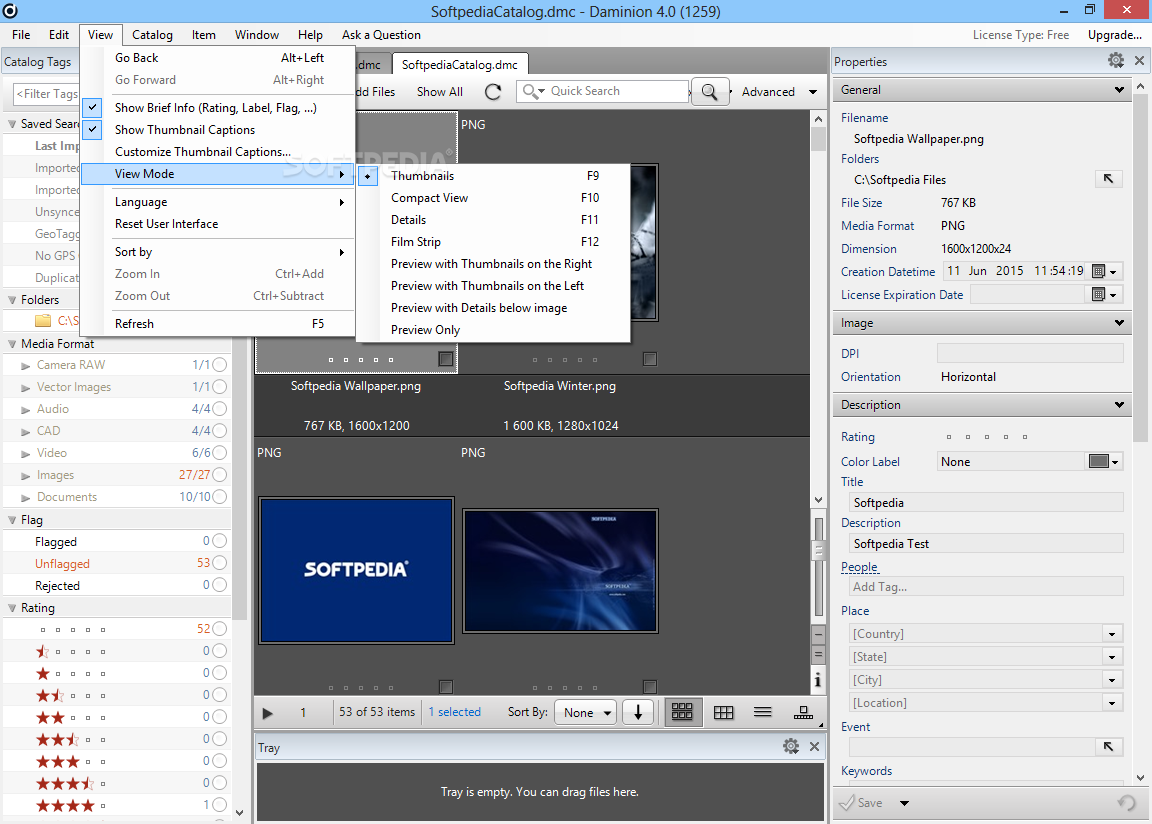Check Softpedia Winter.png thumbnail checkbox
This screenshot has height=824, width=1152.
click(649, 358)
